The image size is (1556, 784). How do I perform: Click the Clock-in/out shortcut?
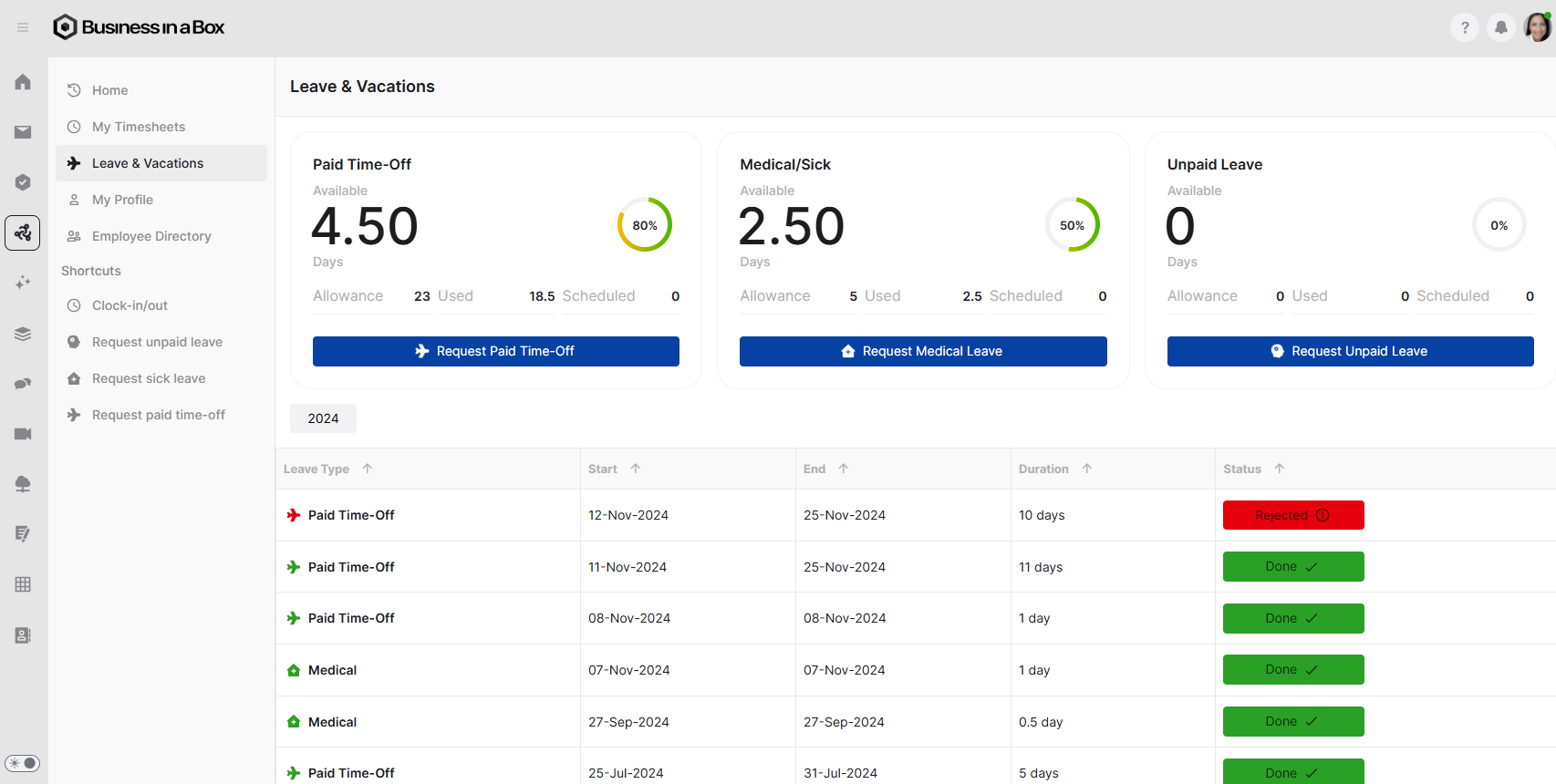pyautogui.click(x=161, y=305)
